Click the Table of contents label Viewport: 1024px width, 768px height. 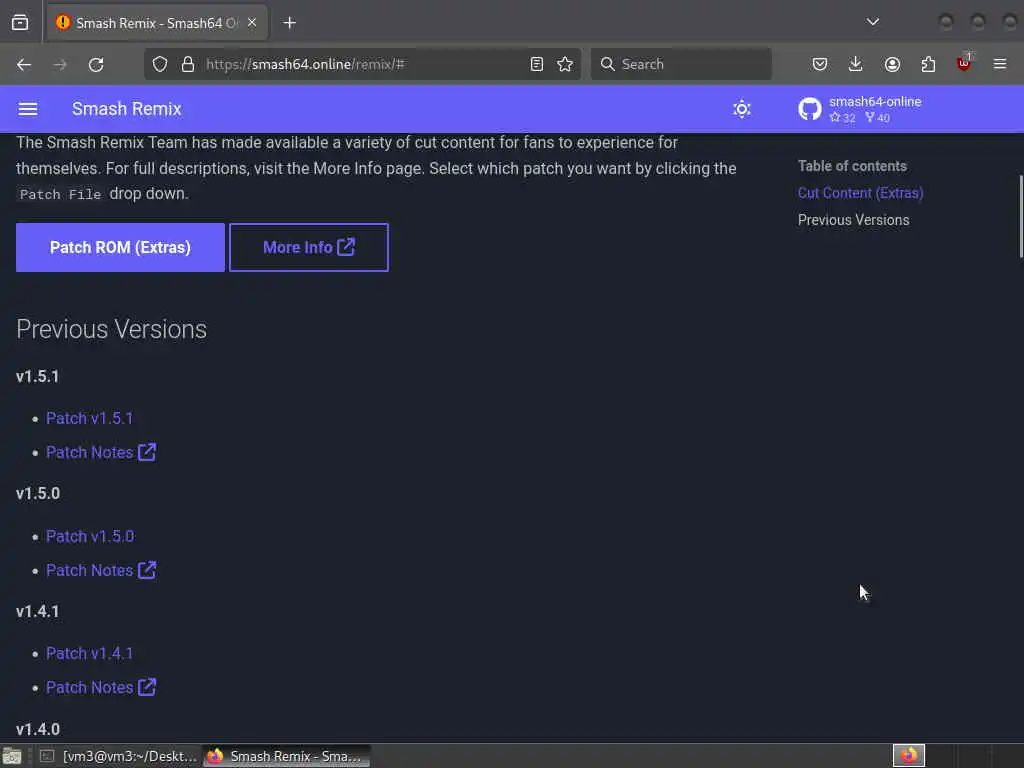[852, 166]
